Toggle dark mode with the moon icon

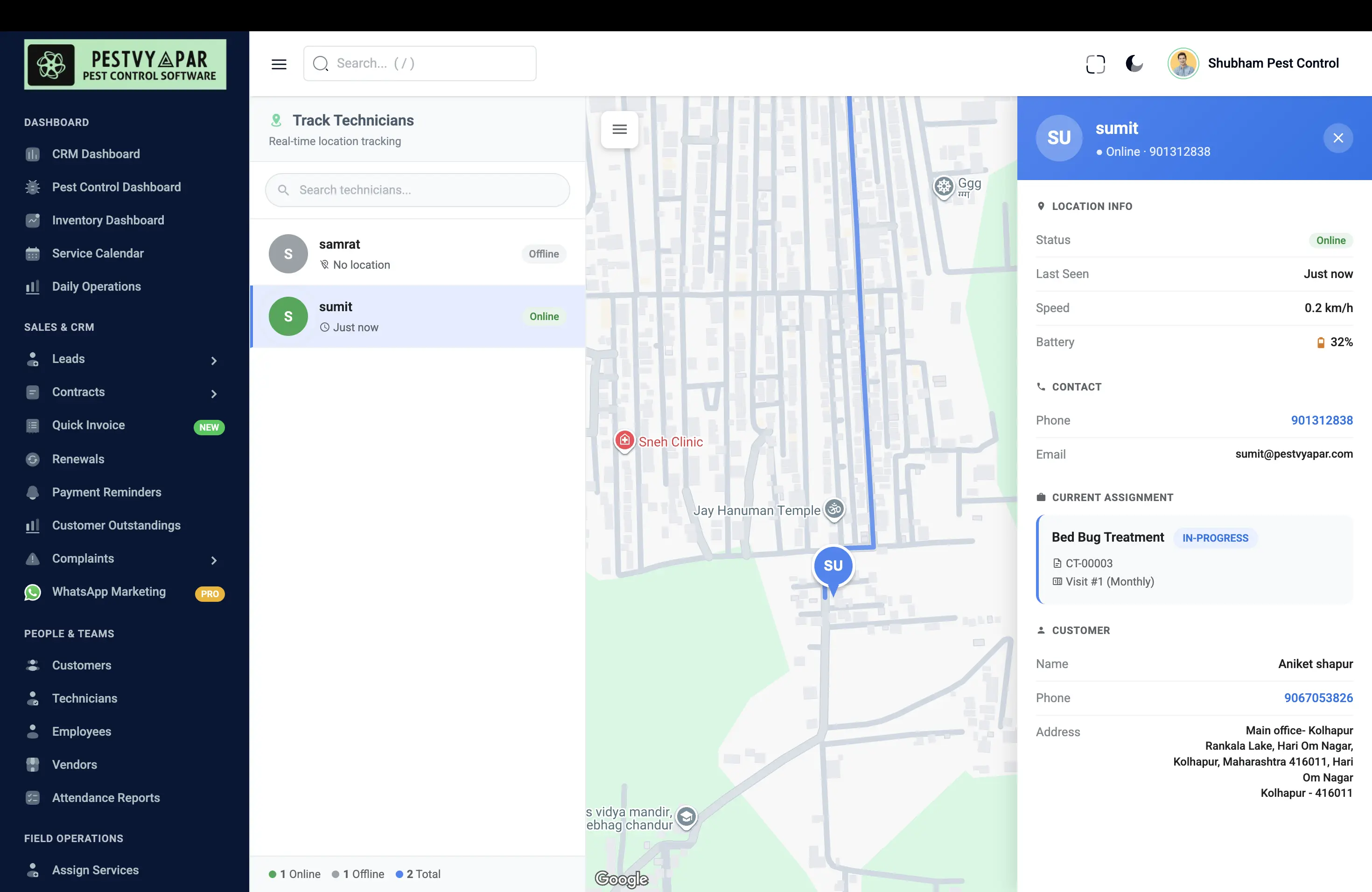[x=1134, y=63]
